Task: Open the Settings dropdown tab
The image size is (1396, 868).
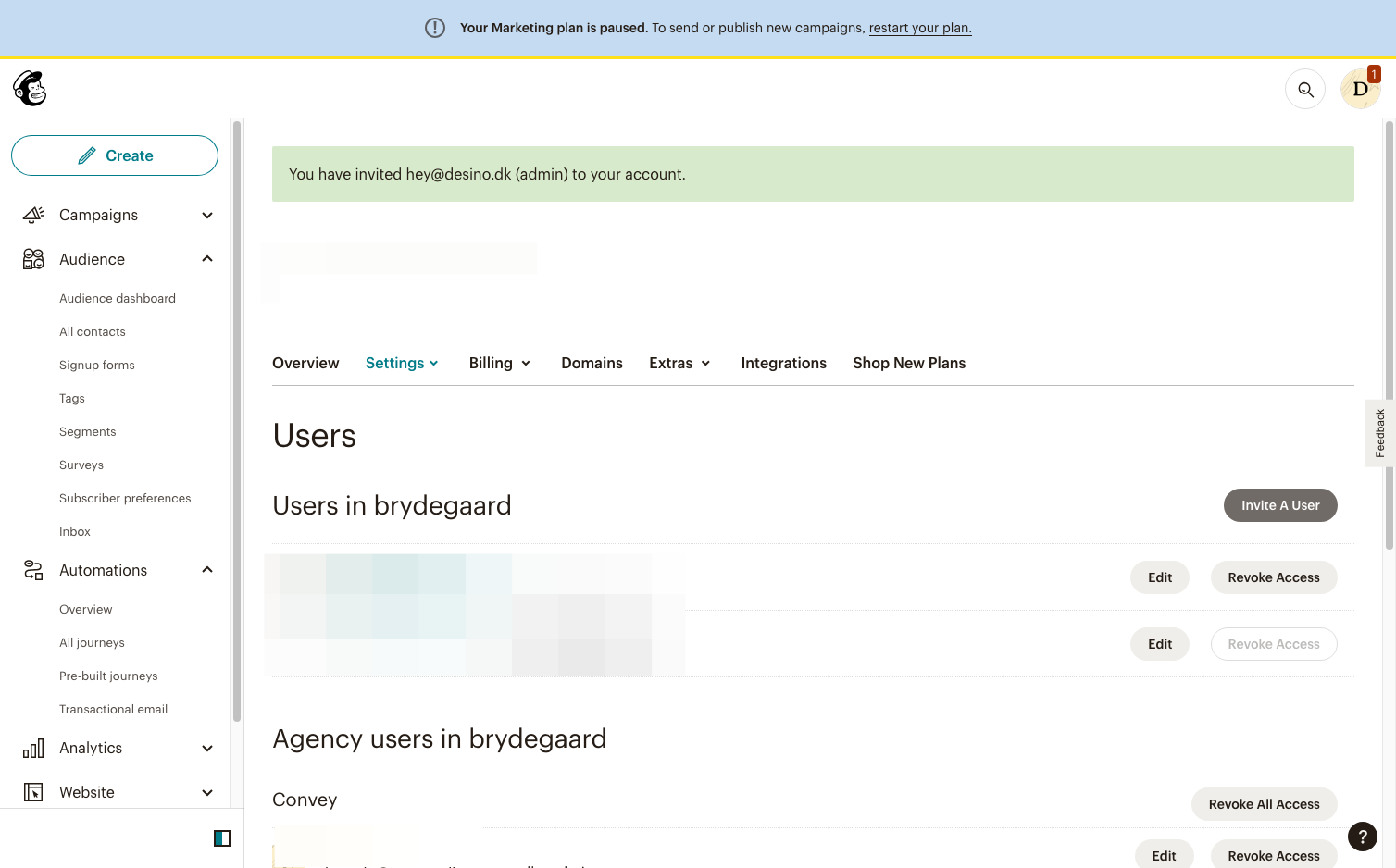Action: [403, 364]
